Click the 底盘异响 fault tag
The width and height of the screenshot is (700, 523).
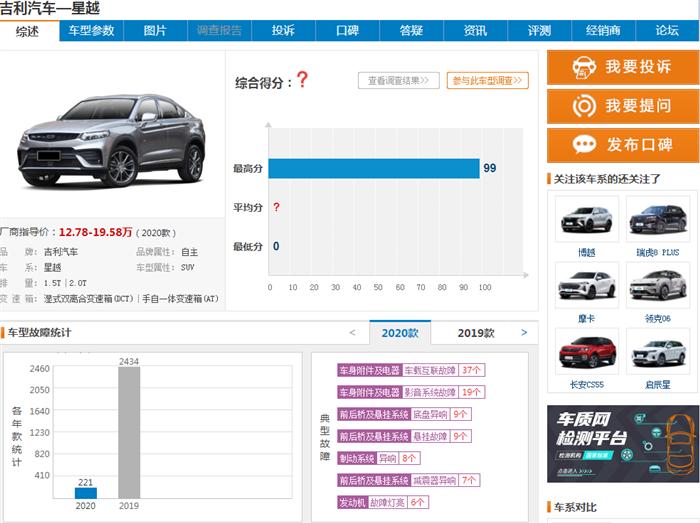coord(404,414)
